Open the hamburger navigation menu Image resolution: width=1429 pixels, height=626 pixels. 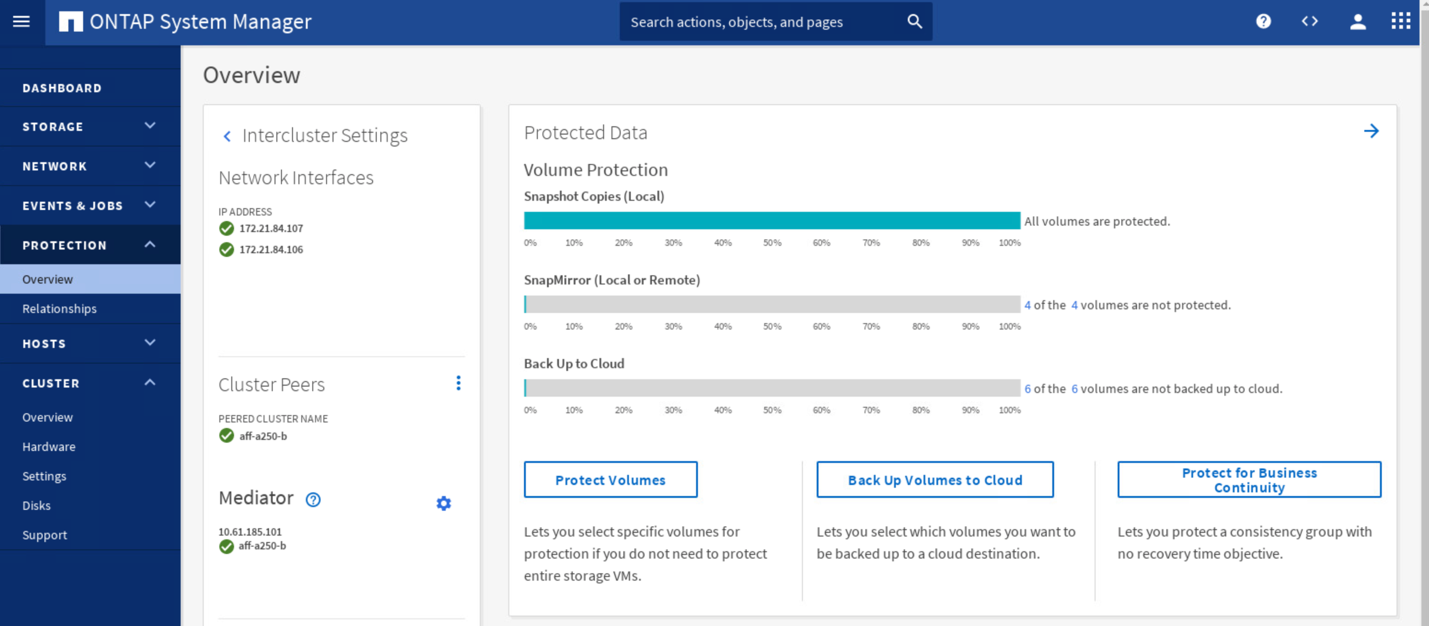point(21,21)
